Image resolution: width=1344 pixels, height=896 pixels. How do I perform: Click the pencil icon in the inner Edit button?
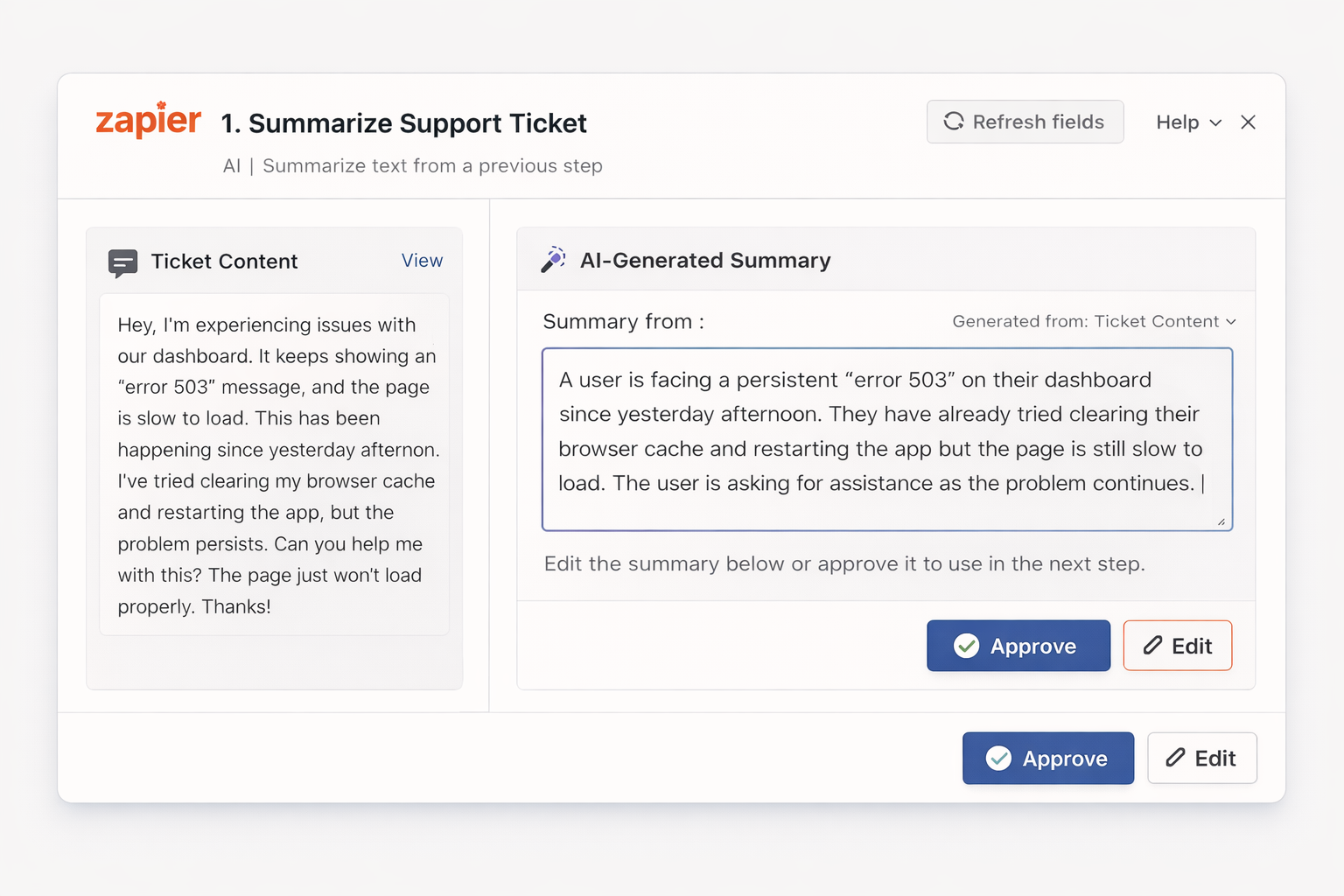tap(1153, 646)
